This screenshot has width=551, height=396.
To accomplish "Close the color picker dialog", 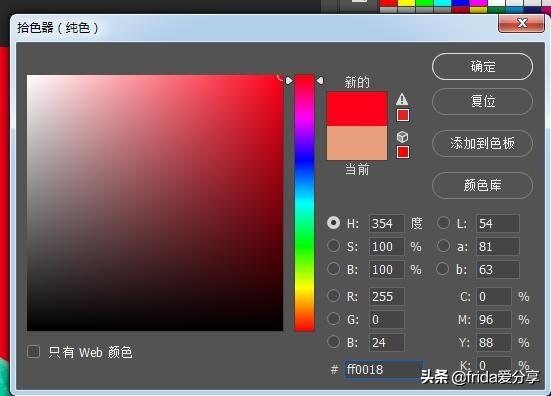I will (x=521, y=23).
